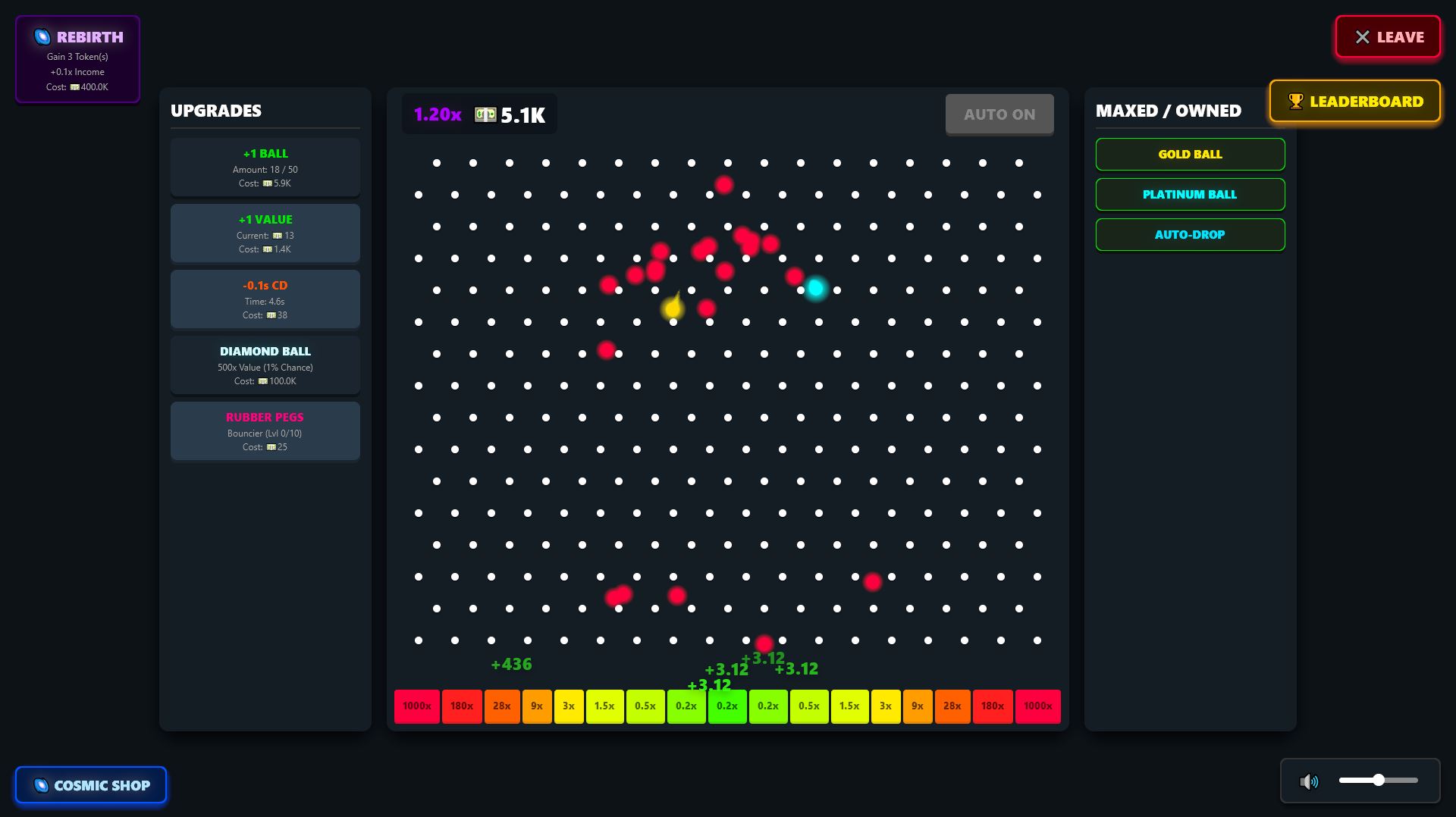Viewport: 1456px width, 817px height.
Task: Toggle the AUTO ON button
Action: (x=999, y=114)
